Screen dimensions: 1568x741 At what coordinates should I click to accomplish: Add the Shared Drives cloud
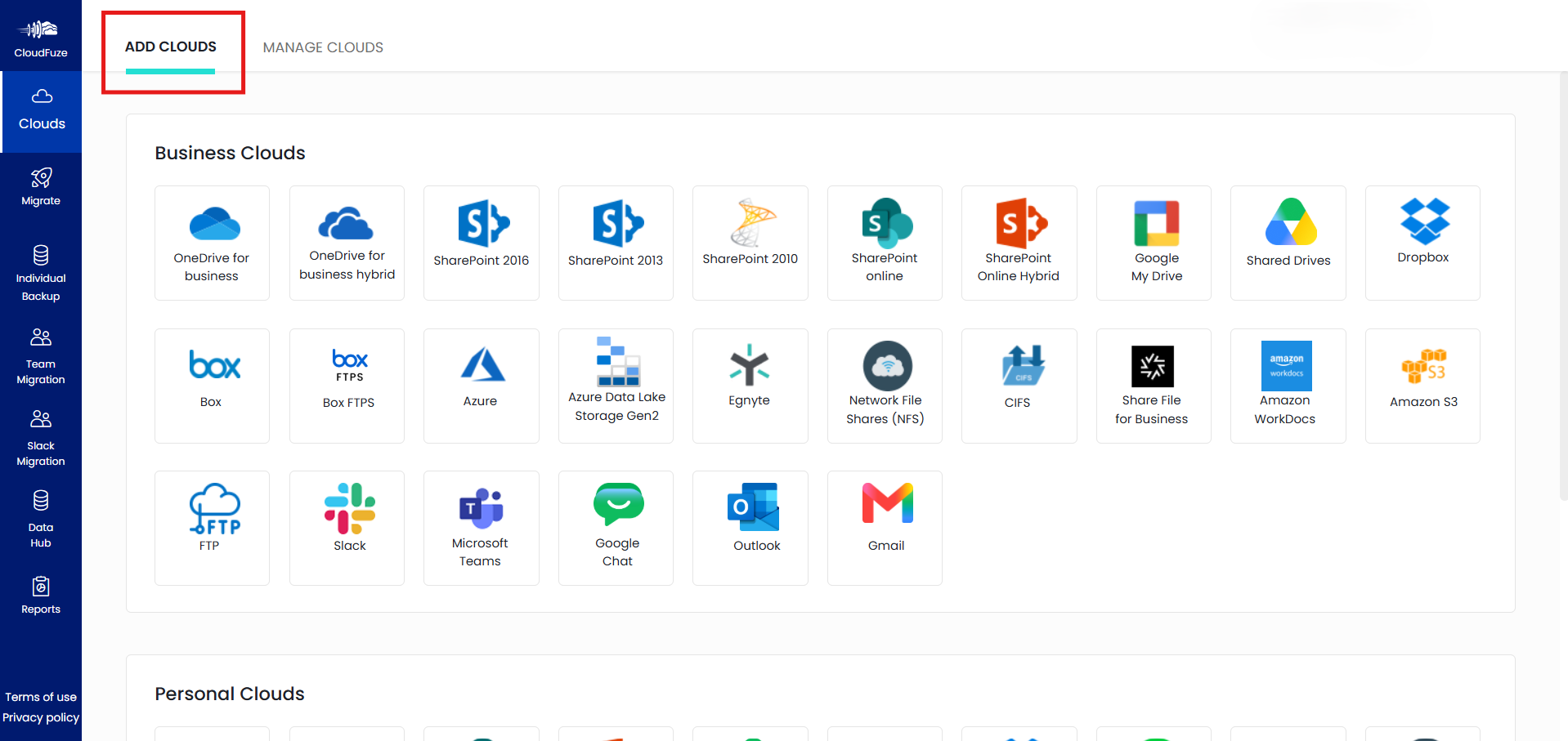1288,243
